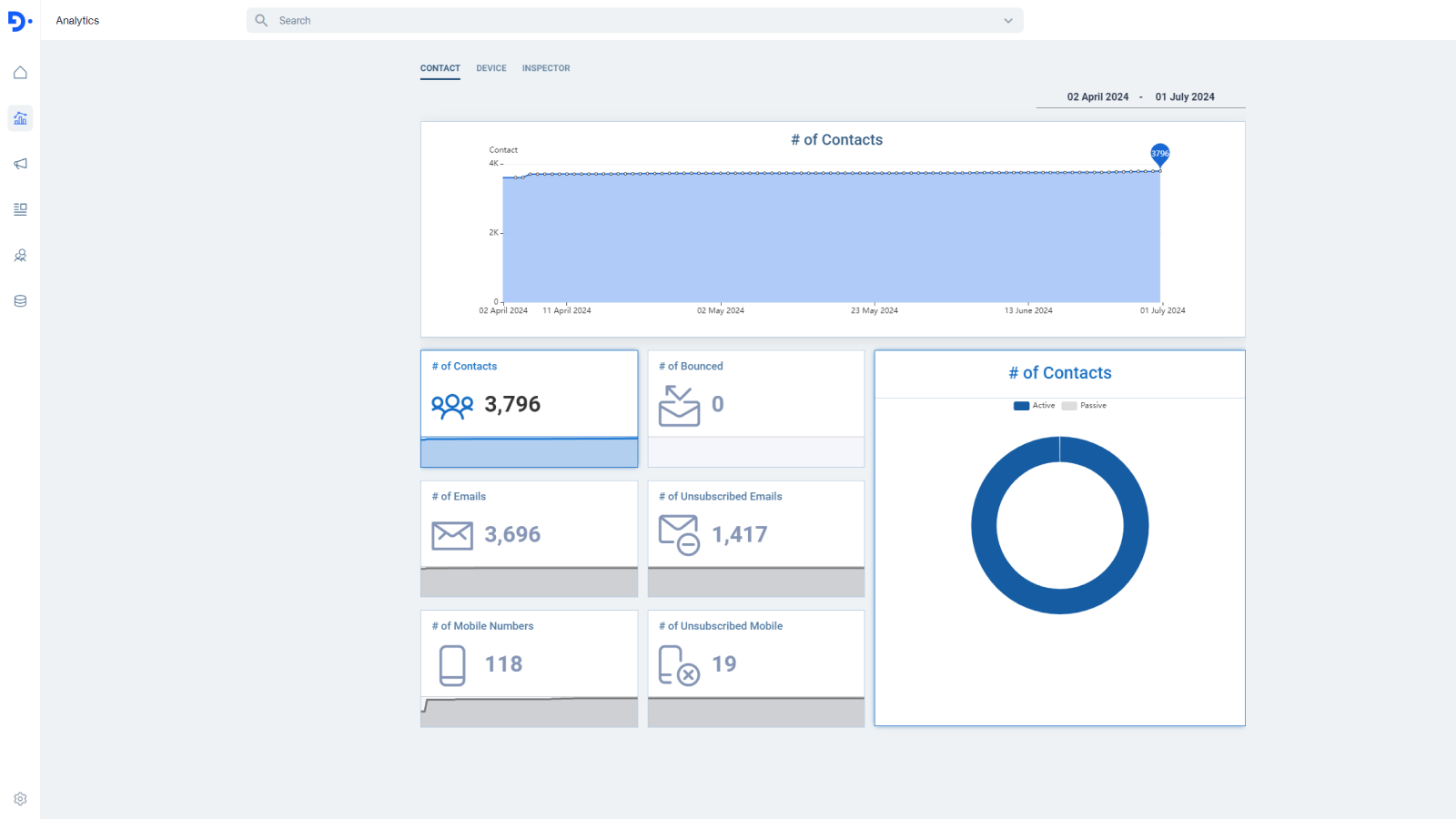
Task: Switch to the INSPECTOR tab
Action: click(x=546, y=68)
